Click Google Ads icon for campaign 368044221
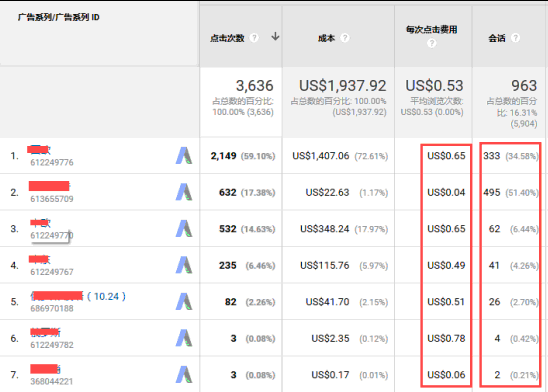548x392 pixels. tap(184, 375)
